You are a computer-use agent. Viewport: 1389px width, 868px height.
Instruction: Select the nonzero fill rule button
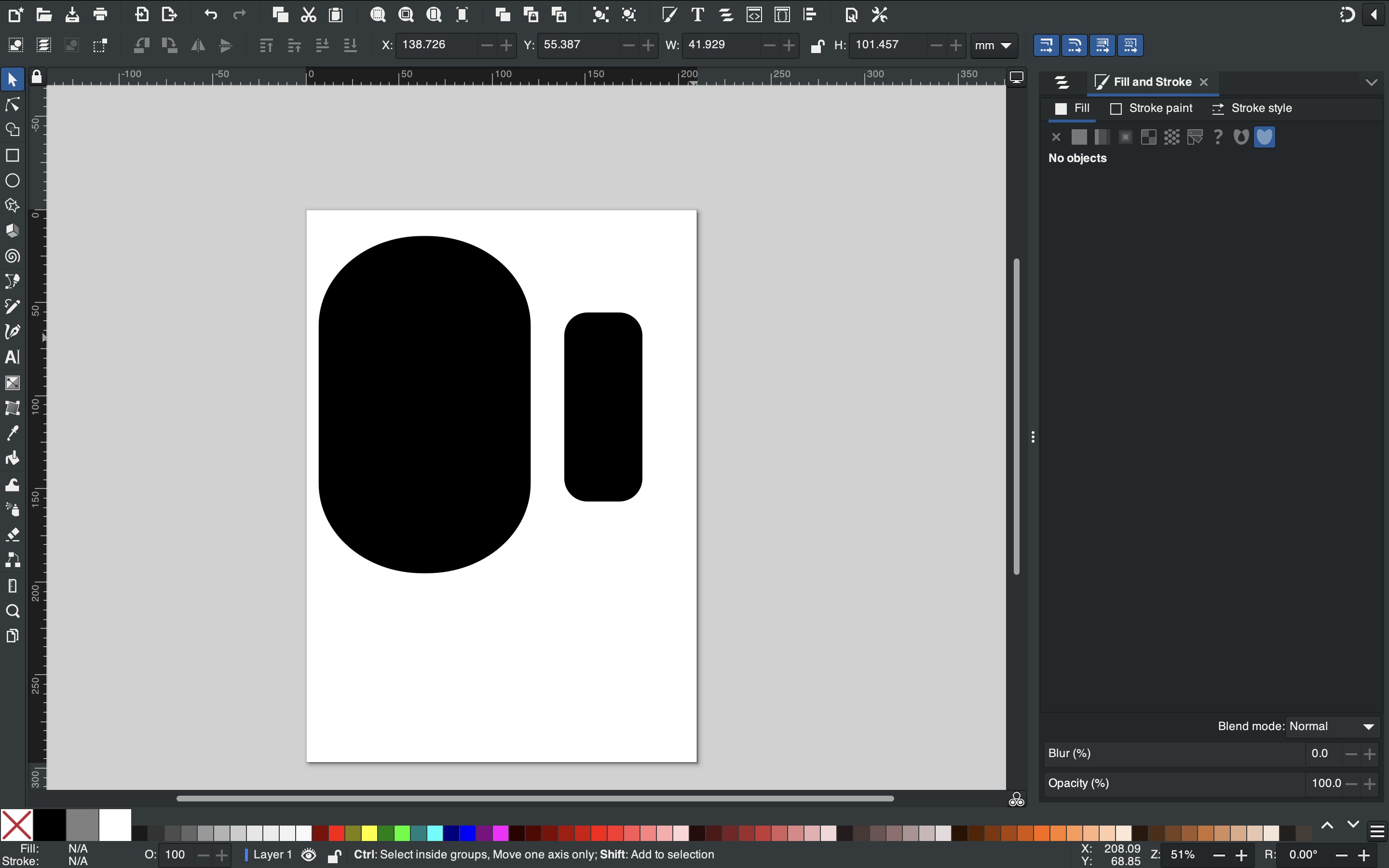[x=1265, y=137]
